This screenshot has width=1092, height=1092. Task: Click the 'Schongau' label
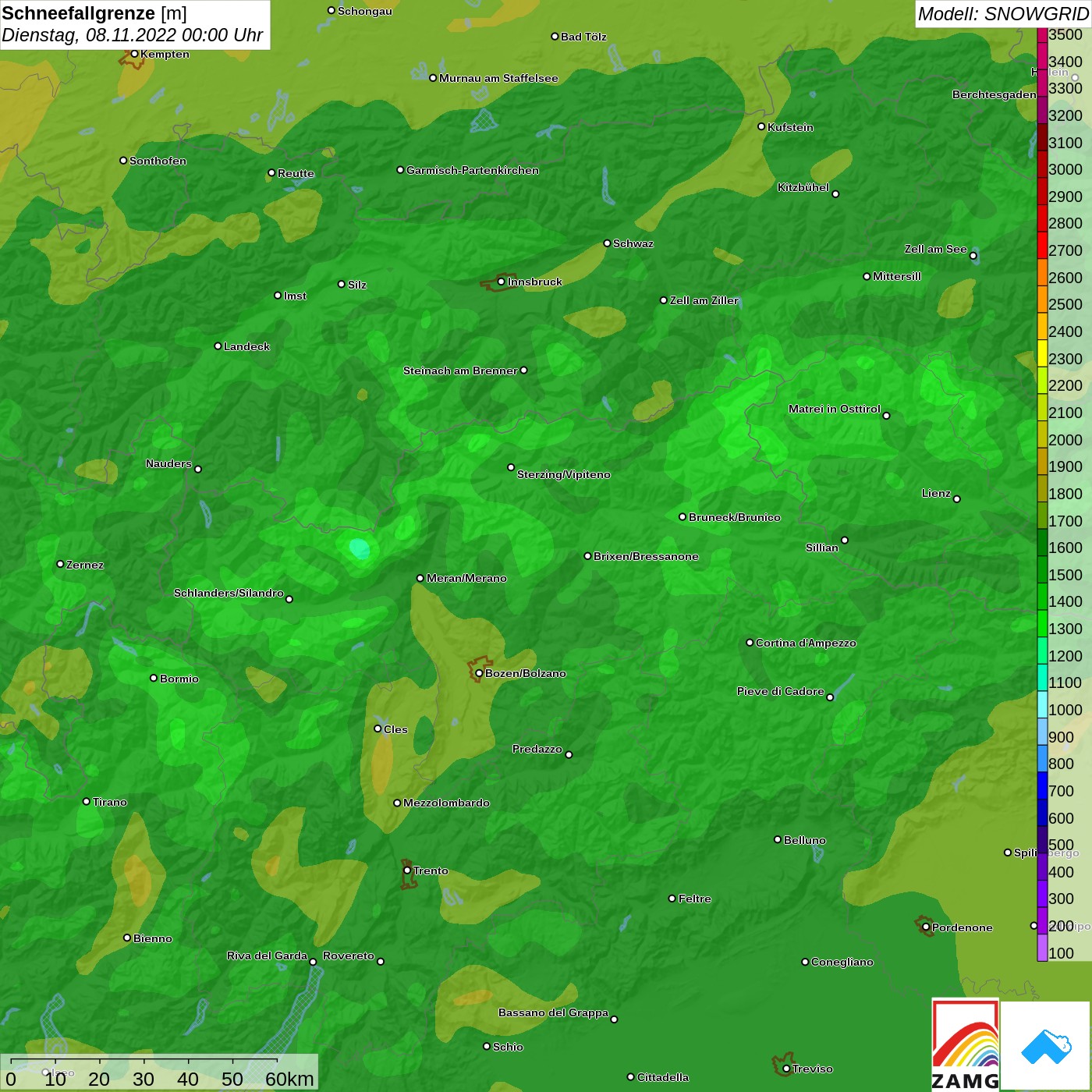(x=365, y=11)
